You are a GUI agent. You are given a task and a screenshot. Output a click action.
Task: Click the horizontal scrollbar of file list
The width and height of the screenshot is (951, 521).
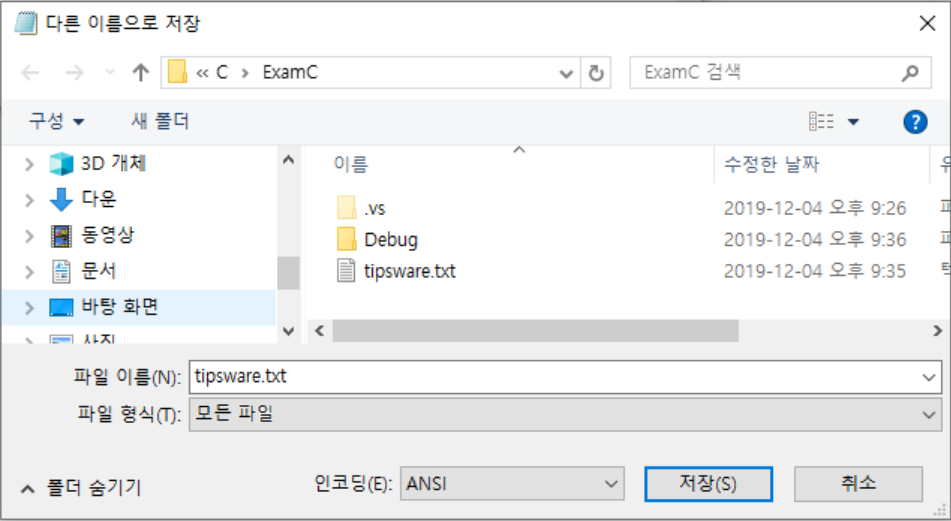pyautogui.click(x=535, y=331)
